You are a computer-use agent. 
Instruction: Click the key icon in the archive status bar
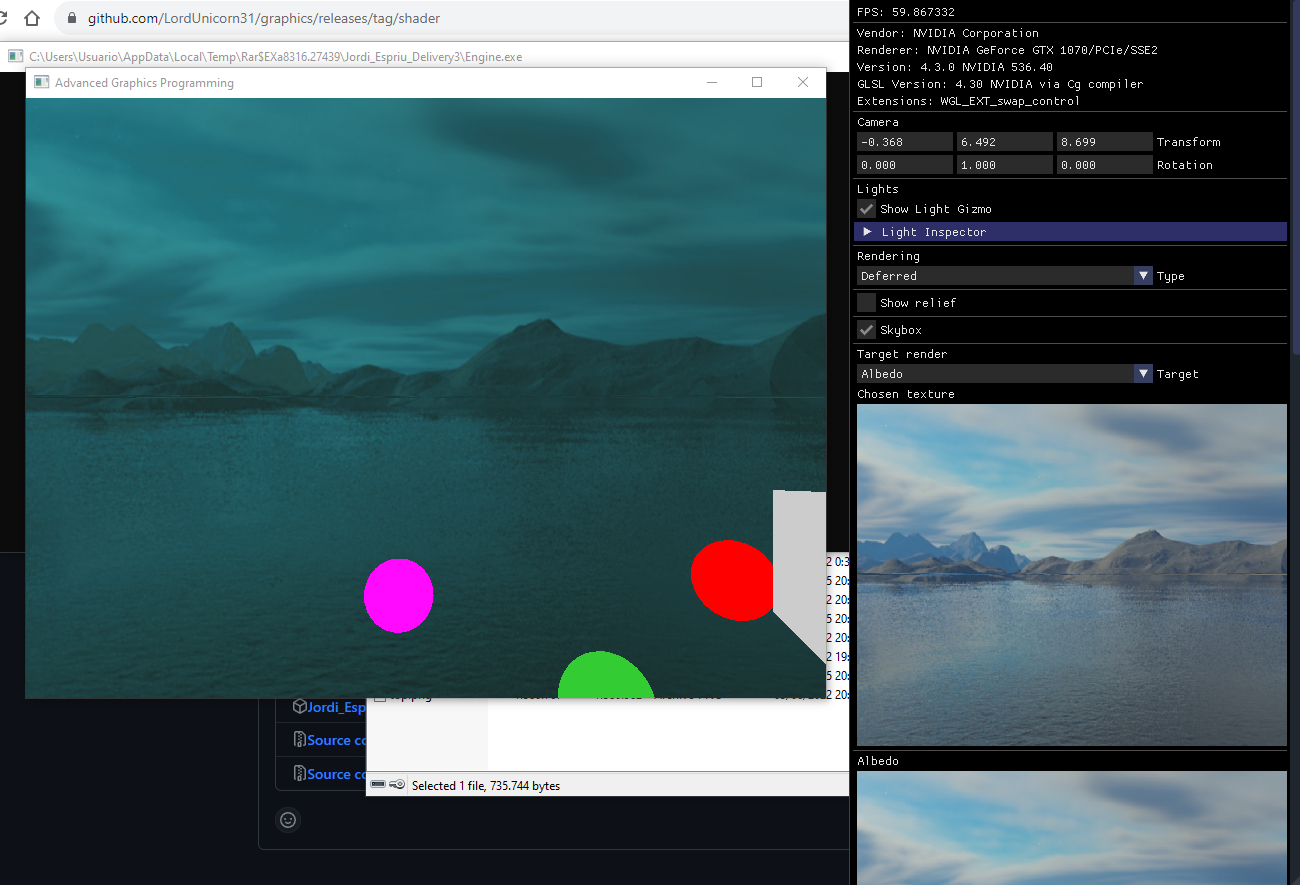click(397, 785)
